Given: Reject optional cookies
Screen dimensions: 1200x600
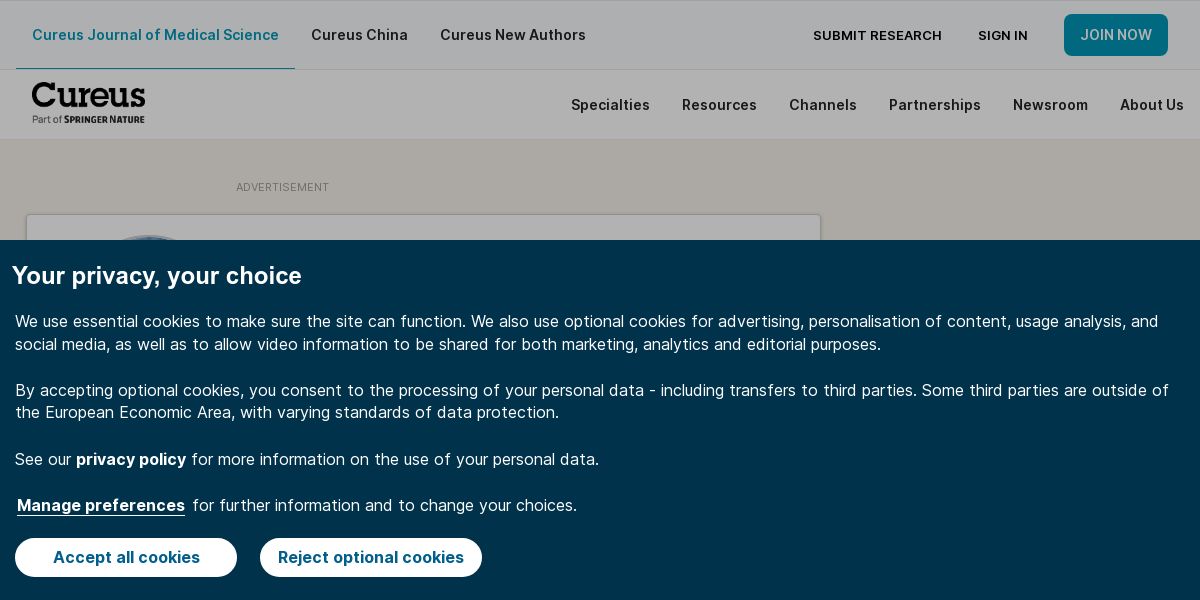Looking at the screenshot, I should coord(371,557).
